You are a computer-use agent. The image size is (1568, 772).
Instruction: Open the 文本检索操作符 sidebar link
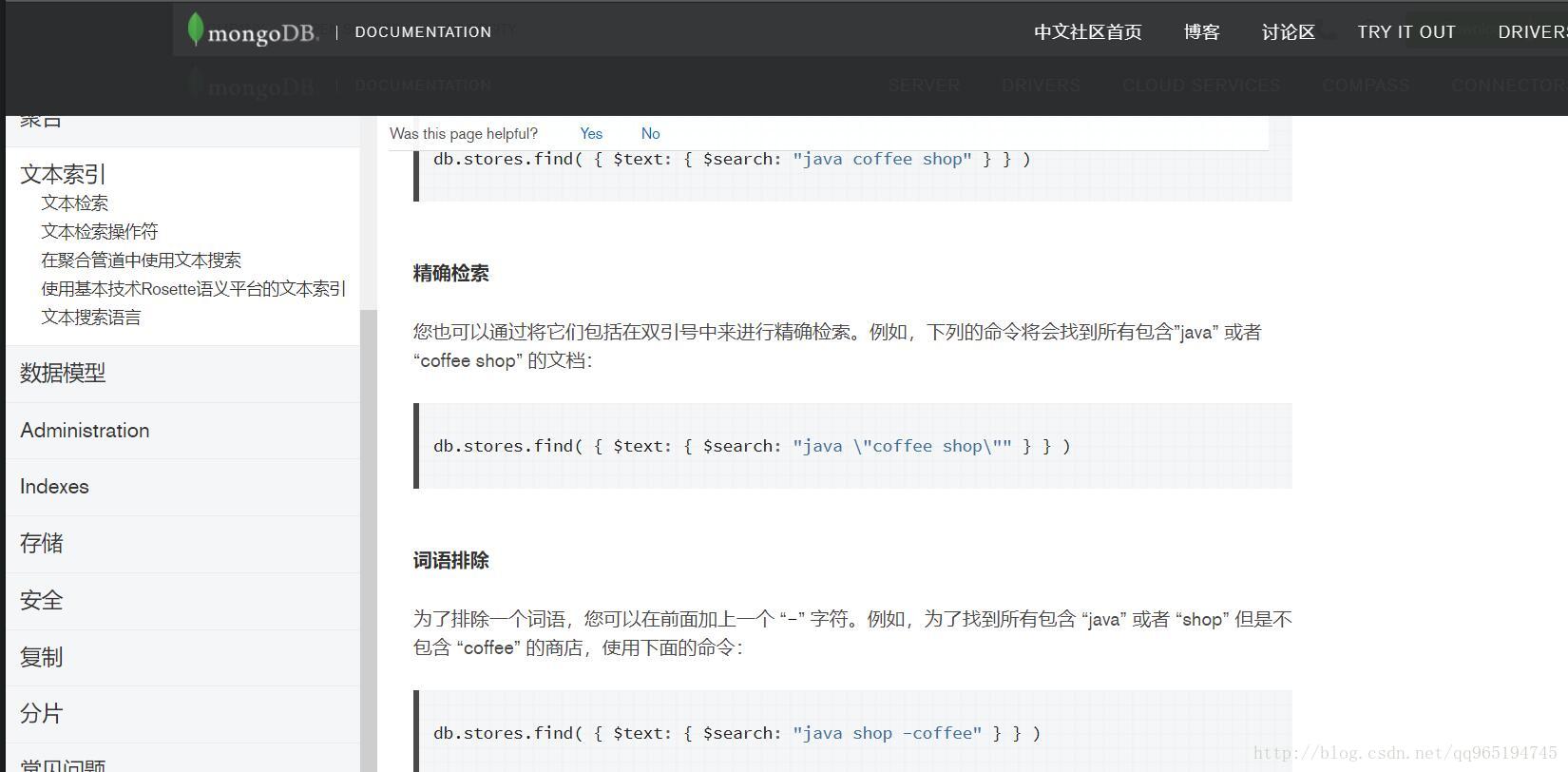[100, 232]
